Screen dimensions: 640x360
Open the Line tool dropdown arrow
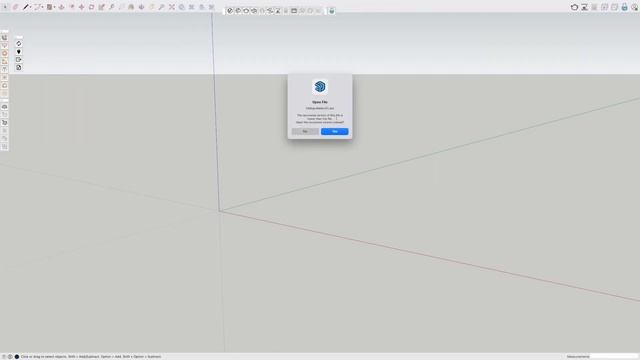coord(31,7)
